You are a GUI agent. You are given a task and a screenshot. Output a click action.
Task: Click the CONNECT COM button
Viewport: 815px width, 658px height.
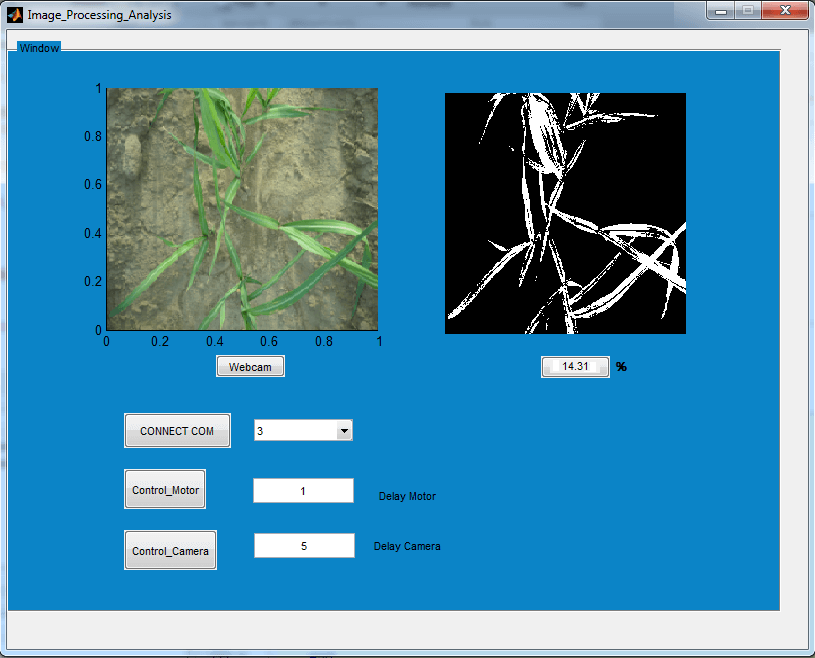click(177, 430)
